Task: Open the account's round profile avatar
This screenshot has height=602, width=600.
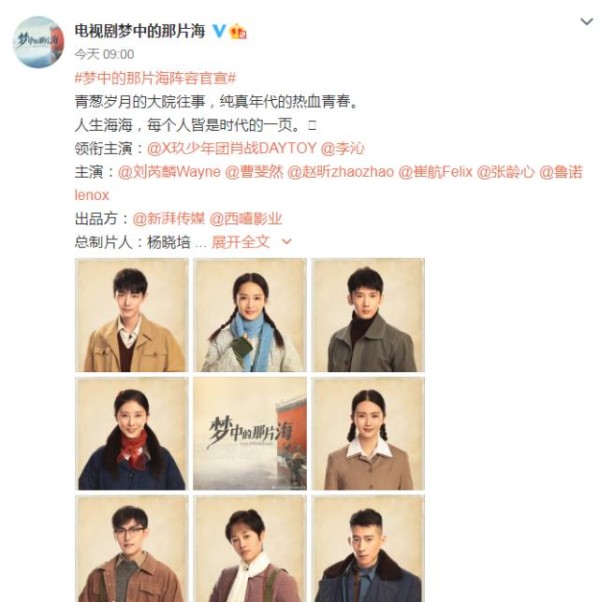Action: 38,41
